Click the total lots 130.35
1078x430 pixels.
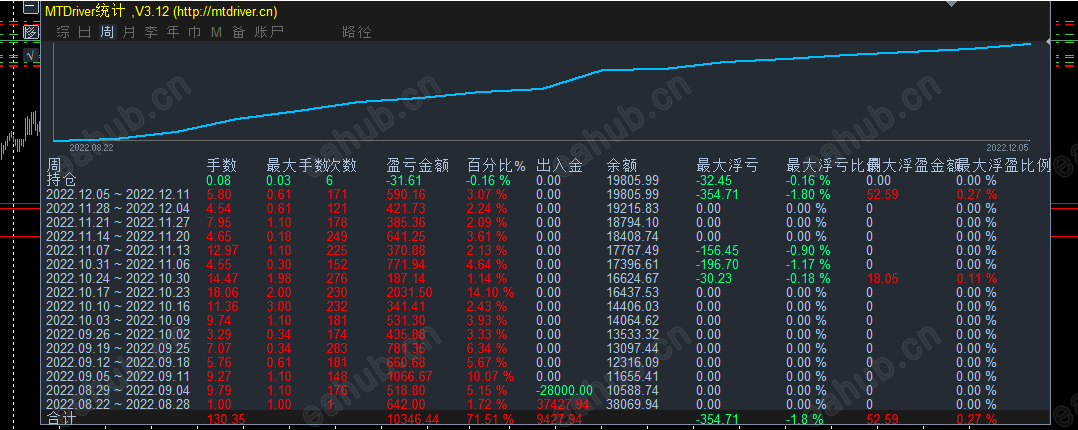pyautogui.click(x=225, y=419)
